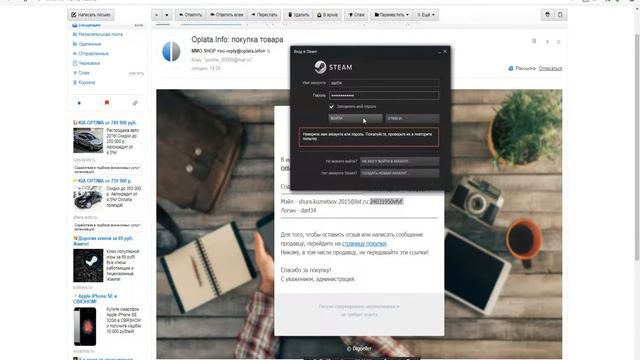Open the Ещё dropdown menu

coord(426,15)
